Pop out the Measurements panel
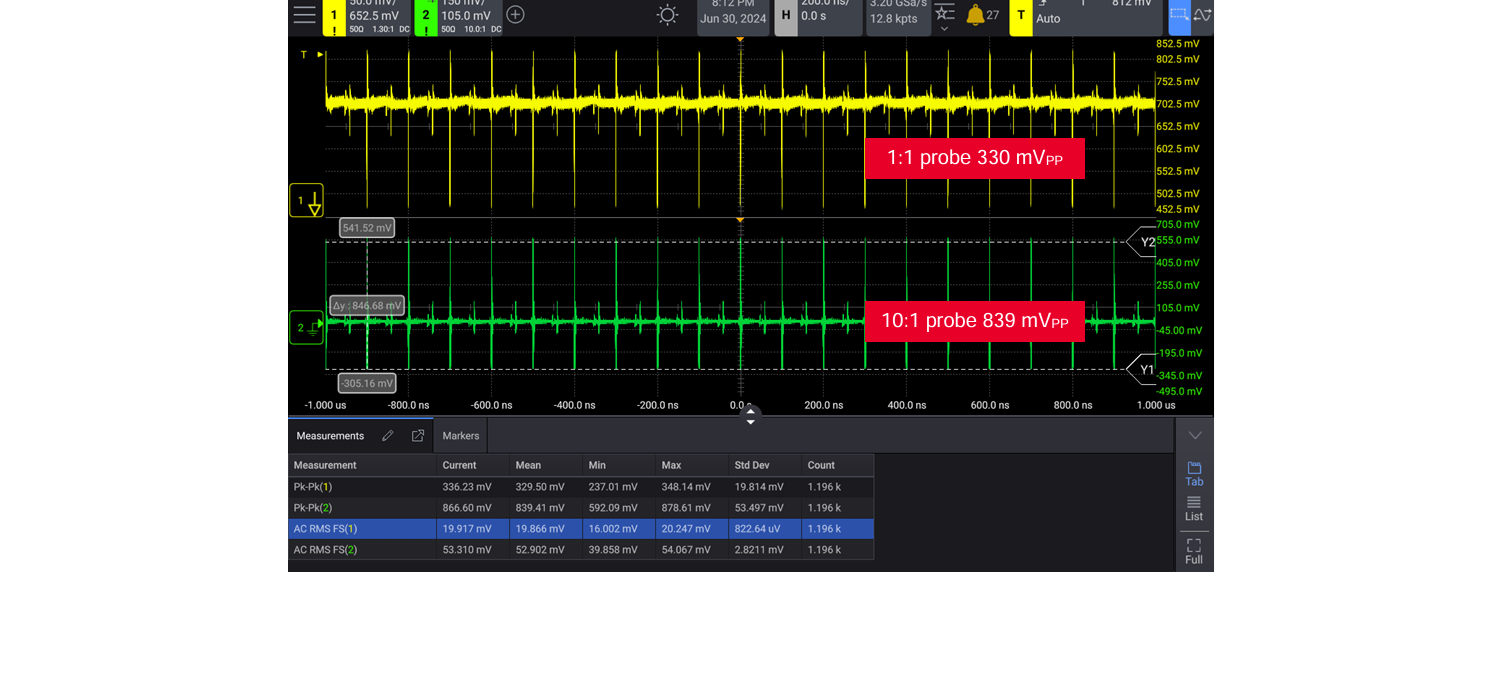 (x=418, y=436)
